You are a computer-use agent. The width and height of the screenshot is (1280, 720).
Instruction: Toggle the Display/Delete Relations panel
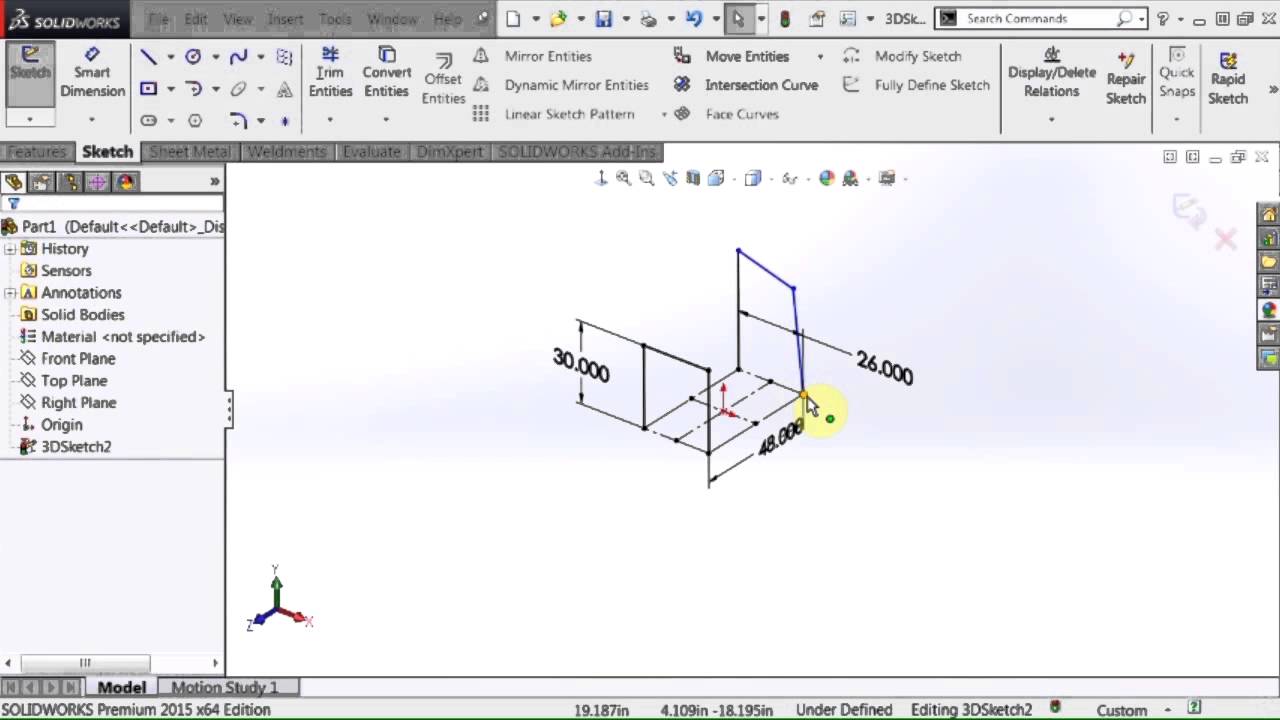1052,73
